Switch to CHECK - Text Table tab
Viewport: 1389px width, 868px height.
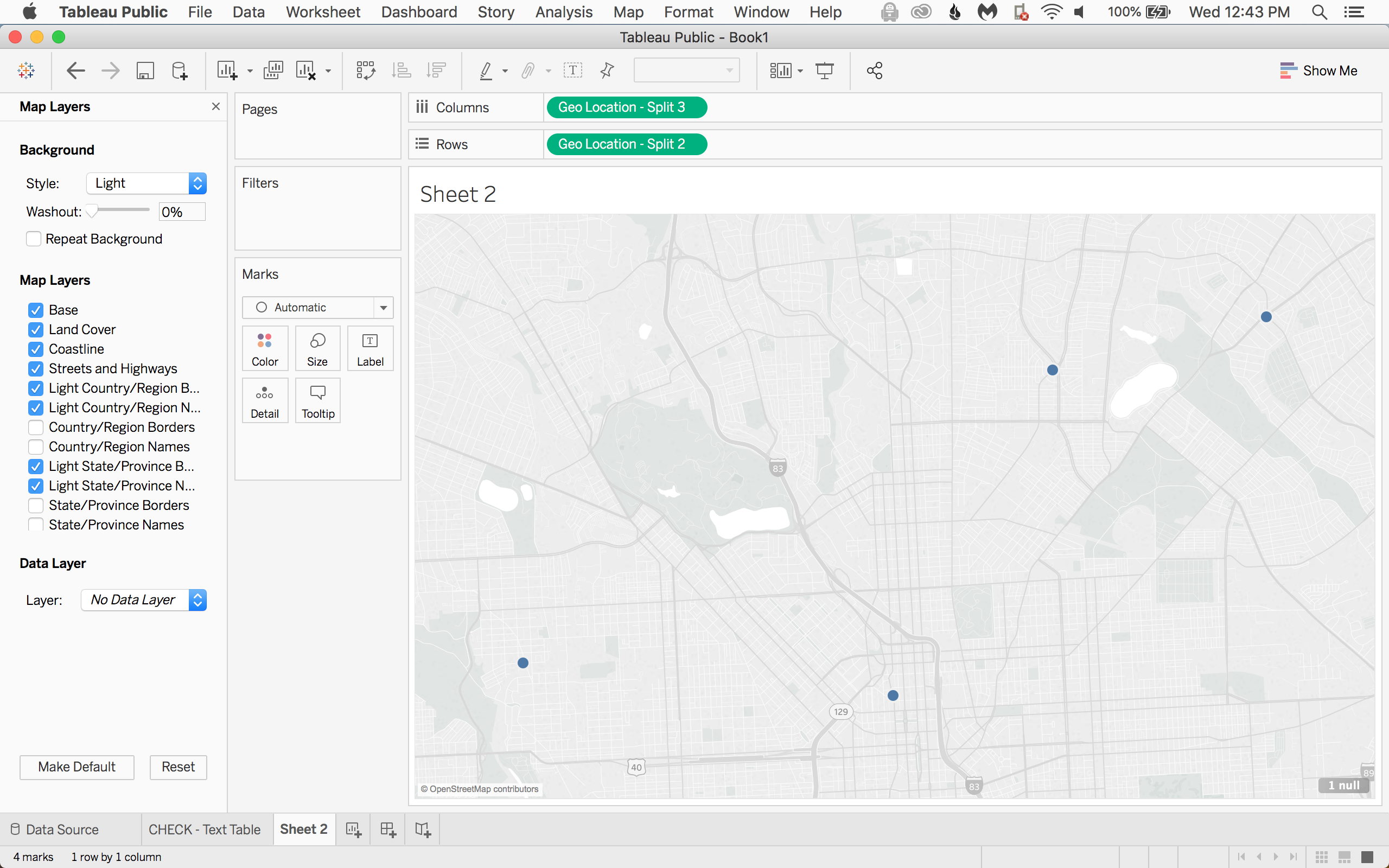point(205,829)
